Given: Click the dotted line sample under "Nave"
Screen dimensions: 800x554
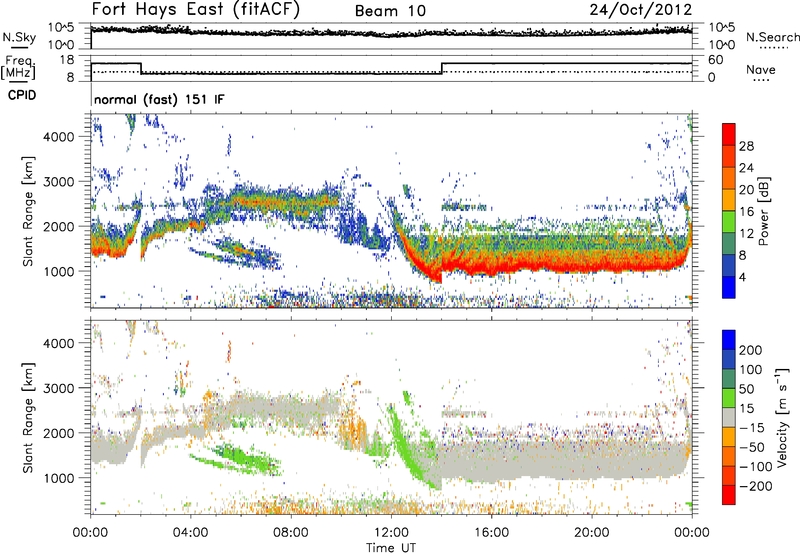Looking at the screenshot, I should (761, 80).
